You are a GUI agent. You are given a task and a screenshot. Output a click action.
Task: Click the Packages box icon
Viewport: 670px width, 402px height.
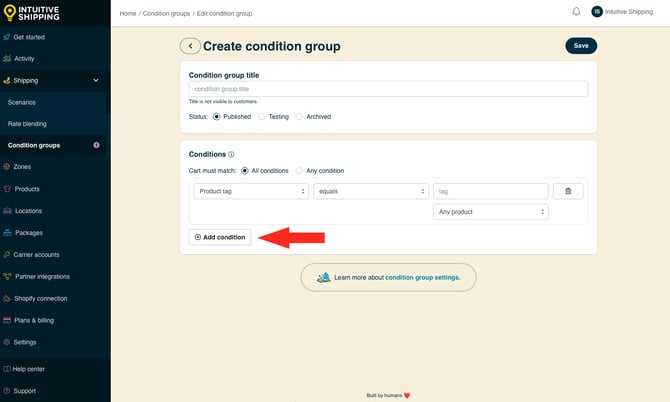click(7, 233)
